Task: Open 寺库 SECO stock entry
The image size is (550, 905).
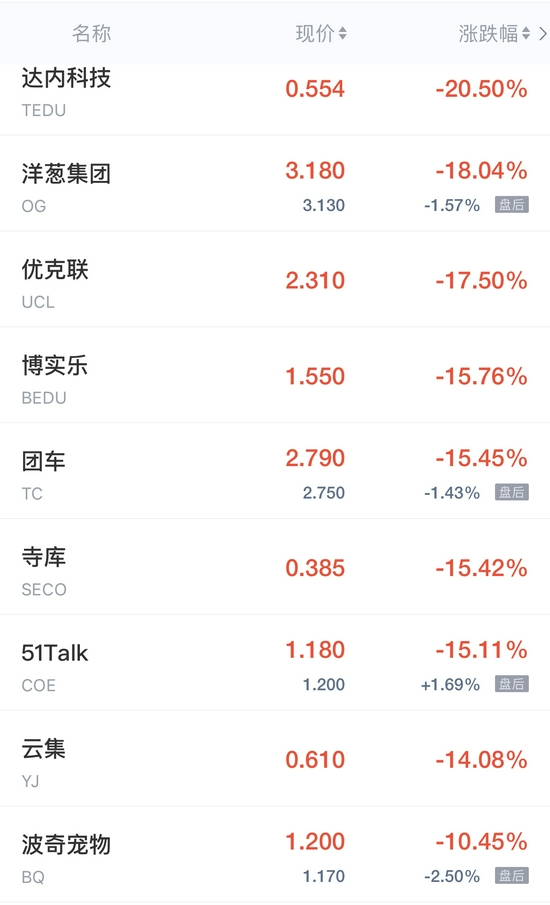Action: click(275, 567)
